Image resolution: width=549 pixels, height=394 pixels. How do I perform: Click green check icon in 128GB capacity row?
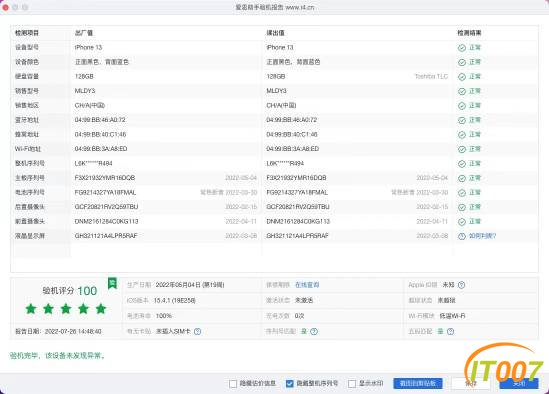click(462, 77)
